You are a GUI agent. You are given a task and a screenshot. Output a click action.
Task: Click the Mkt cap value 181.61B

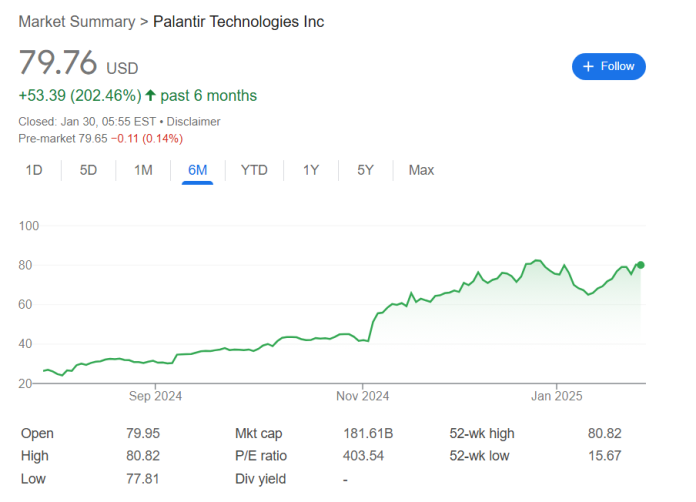pos(368,433)
